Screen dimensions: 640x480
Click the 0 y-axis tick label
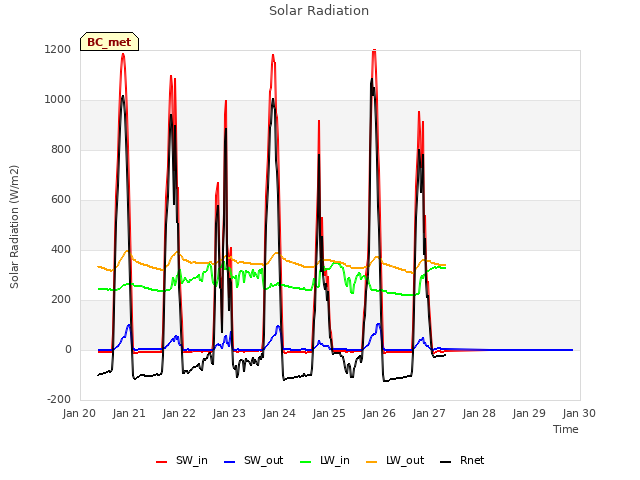point(68,349)
